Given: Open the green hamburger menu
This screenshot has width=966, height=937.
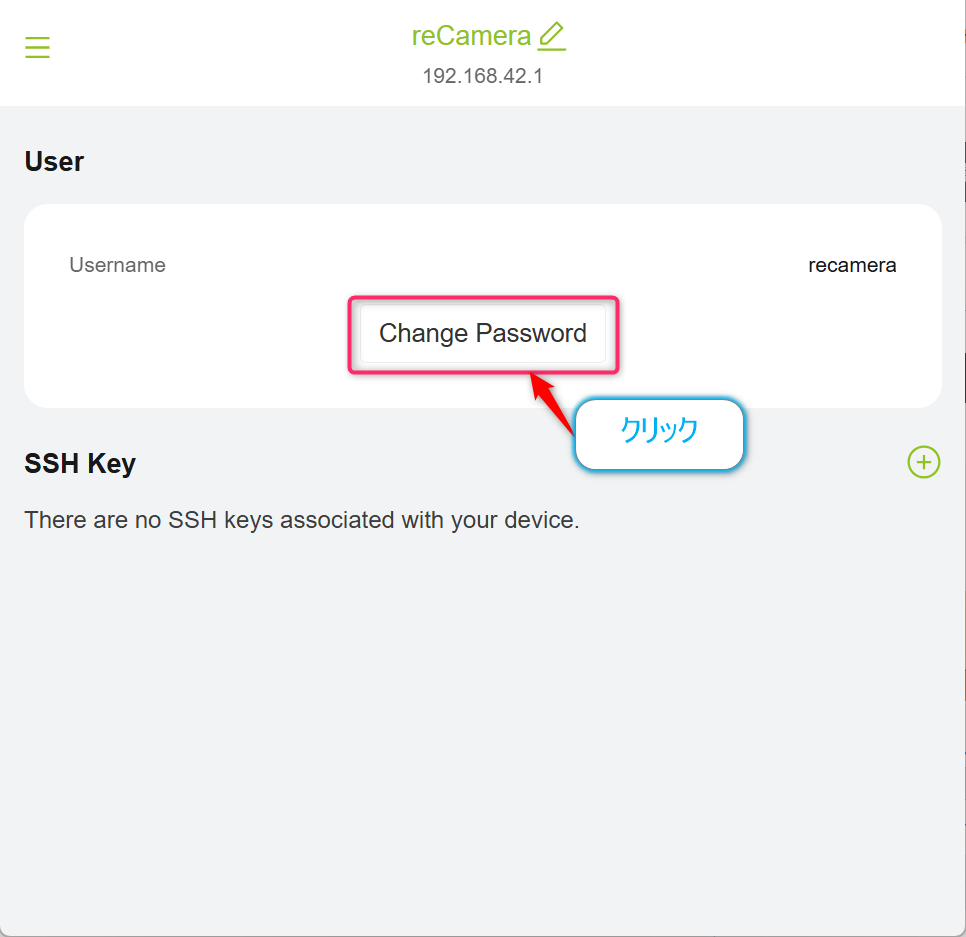Looking at the screenshot, I should click(37, 47).
